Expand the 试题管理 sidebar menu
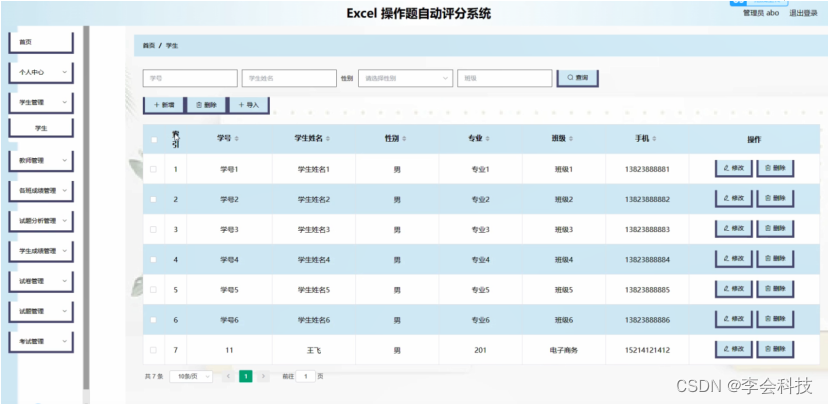Screen dimensions: 828x404 tap(41, 312)
